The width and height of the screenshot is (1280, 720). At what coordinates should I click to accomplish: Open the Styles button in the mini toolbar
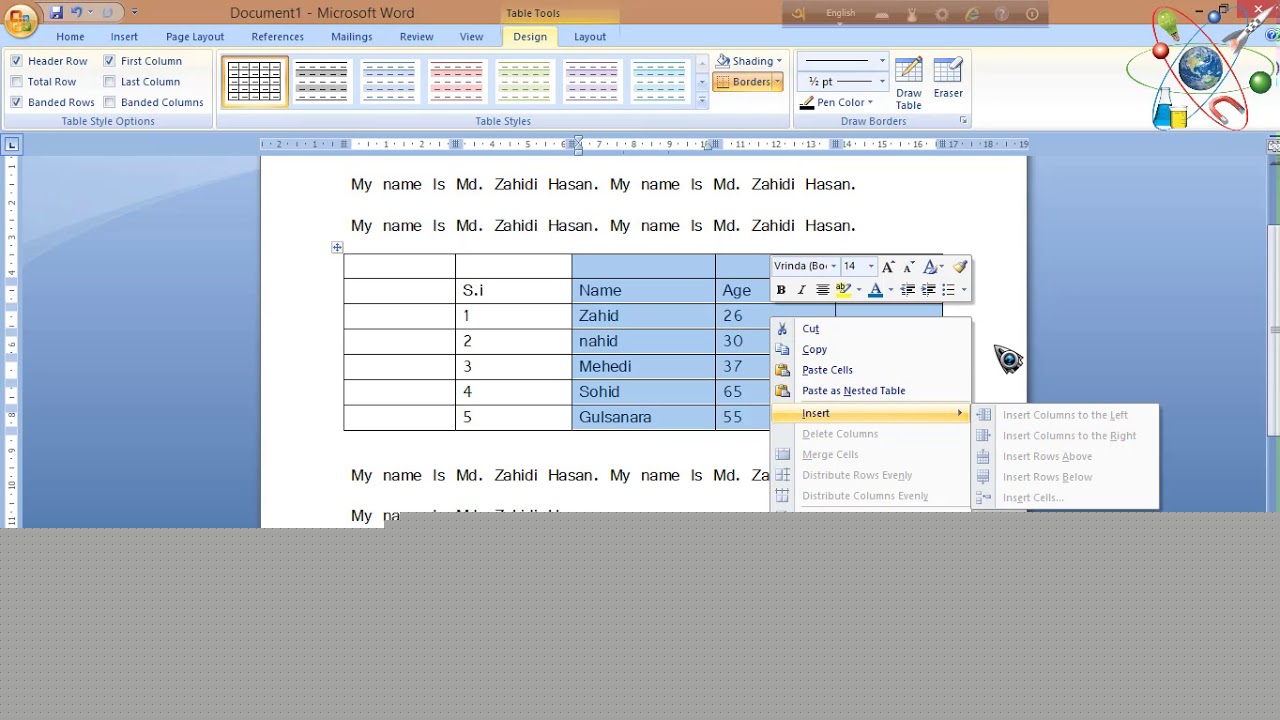click(x=931, y=266)
